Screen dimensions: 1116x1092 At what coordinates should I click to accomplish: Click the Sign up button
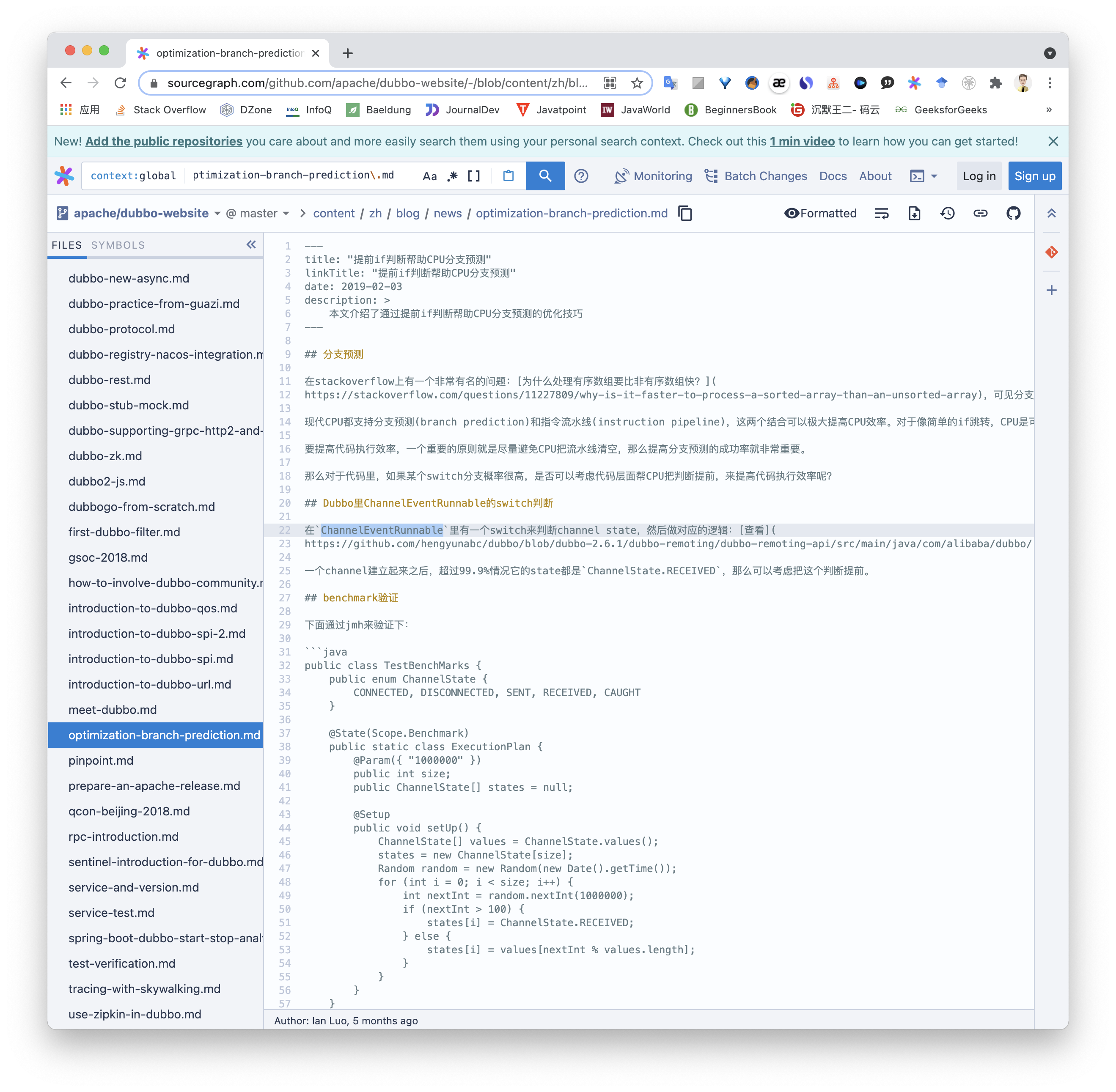click(x=1035, y=176)
